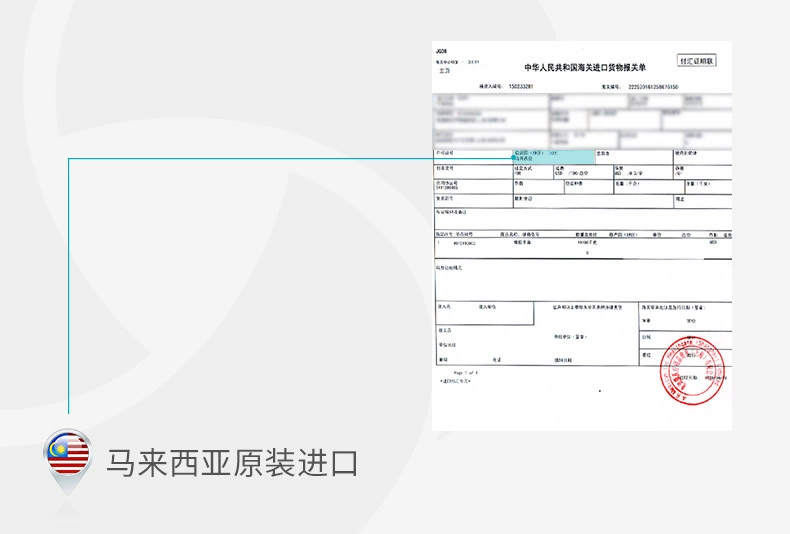The height and width of the screenshot is (534, 790).
Task: Click the teal dot at connector line end
Action: [513, 158]
